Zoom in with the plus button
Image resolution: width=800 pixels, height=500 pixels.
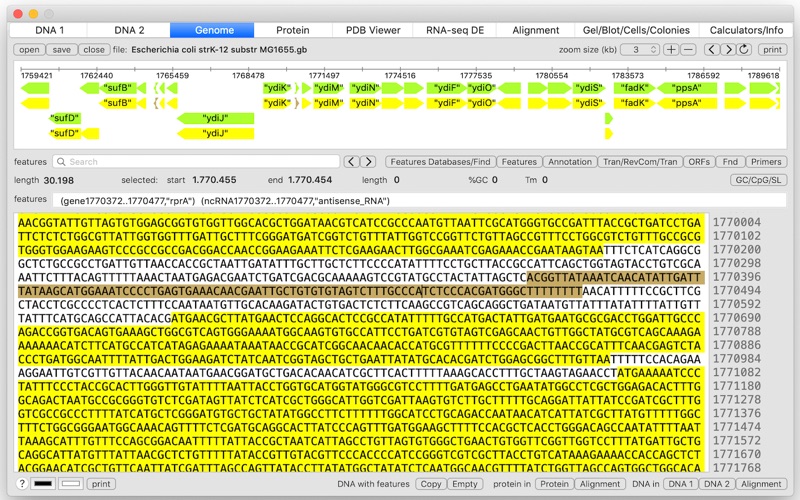coord(671,49)
